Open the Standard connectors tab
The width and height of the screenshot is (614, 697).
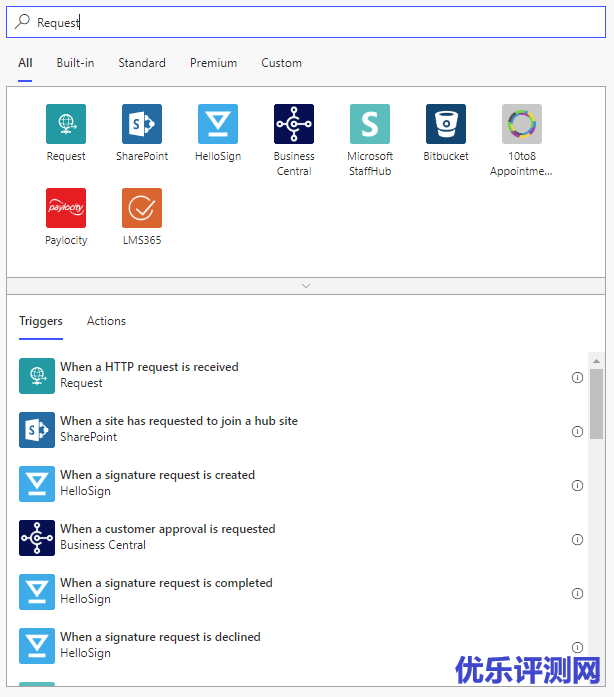(x=142, y=63)
